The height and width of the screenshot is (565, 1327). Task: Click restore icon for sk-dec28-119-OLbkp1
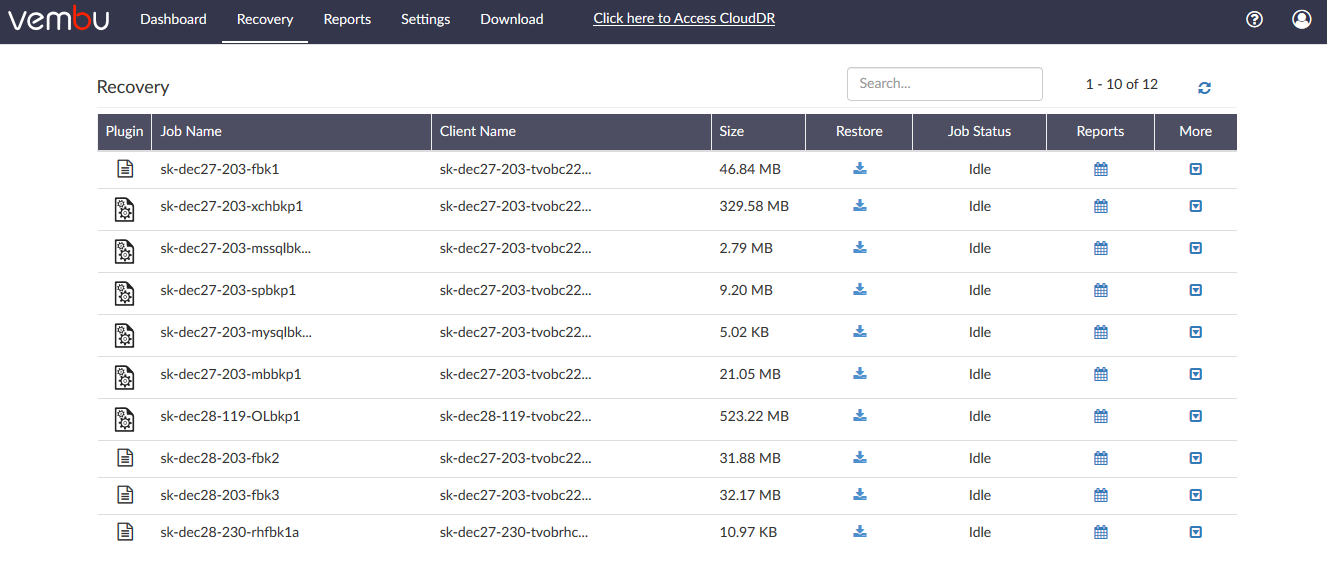coord(860,415)
